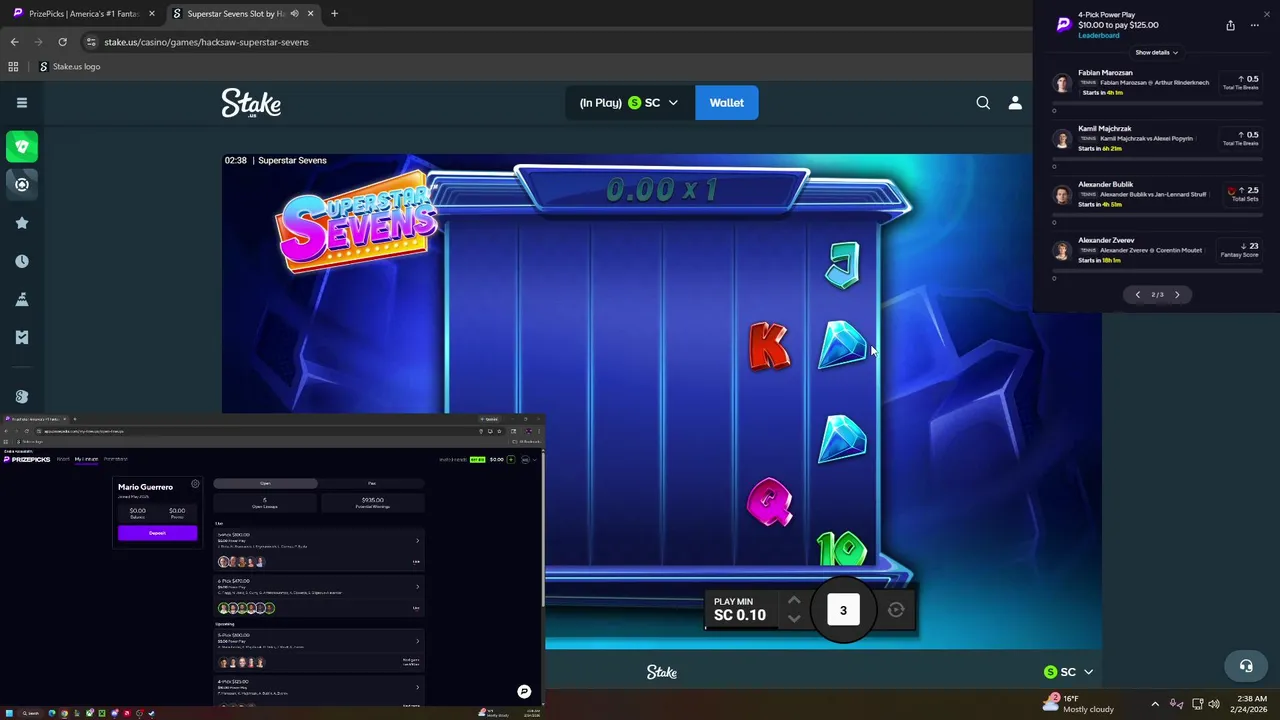Open the volume control in system tray
The height and width of the screenshot is (720, 1280).
point(1214,704)
